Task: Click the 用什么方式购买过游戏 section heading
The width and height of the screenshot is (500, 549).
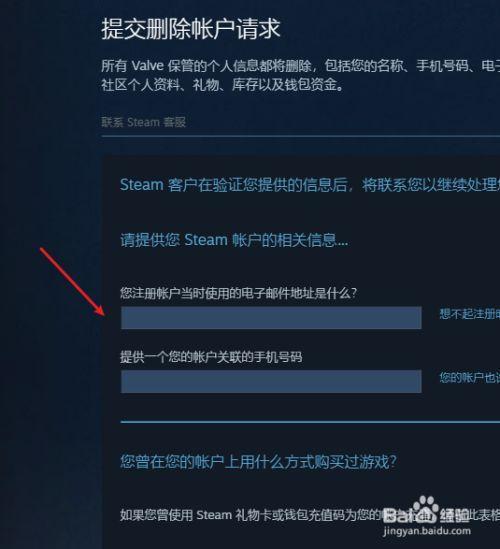Action: tap(258, 462)
